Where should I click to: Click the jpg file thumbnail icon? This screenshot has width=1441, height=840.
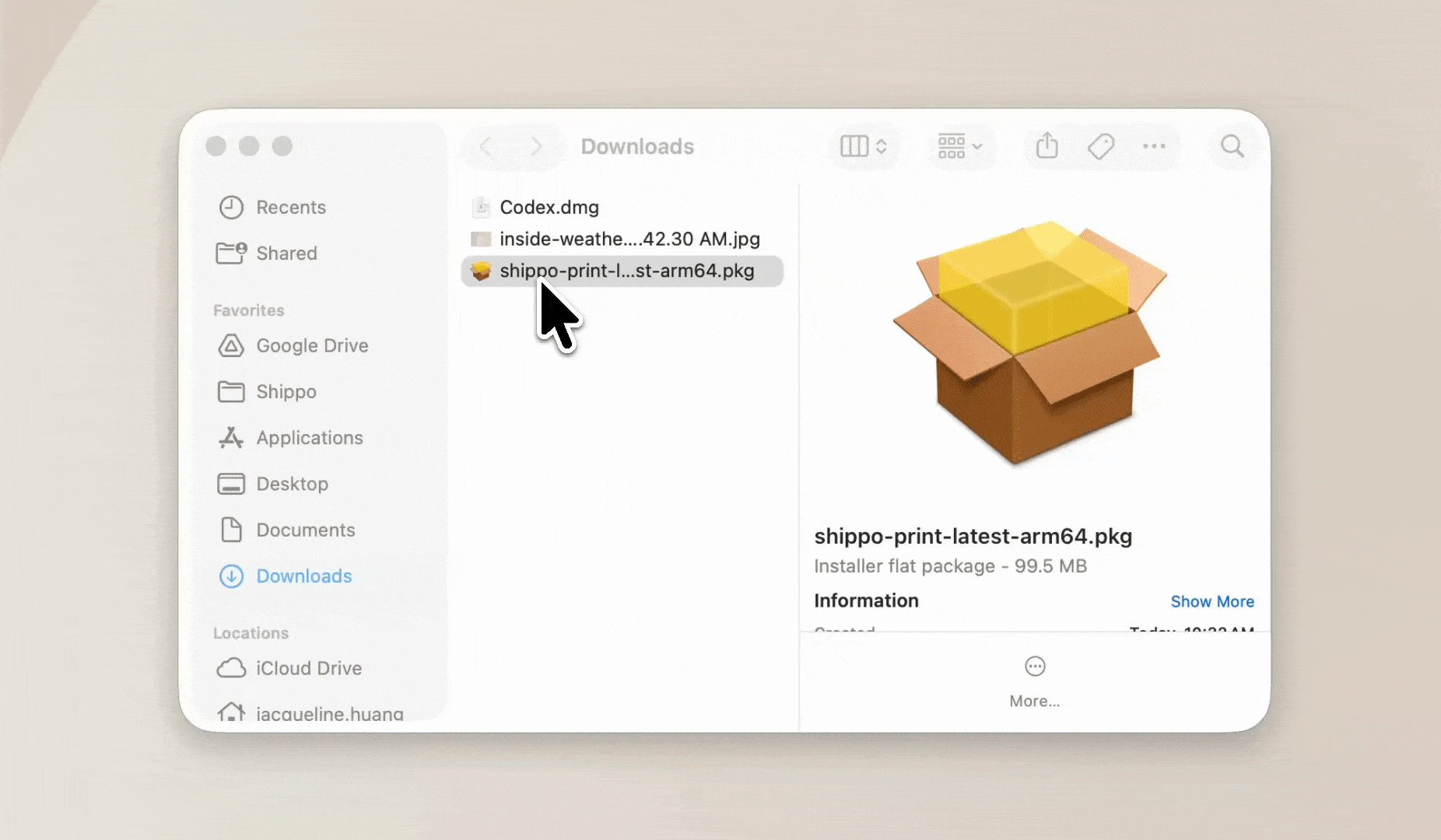(x=481, y=240)
